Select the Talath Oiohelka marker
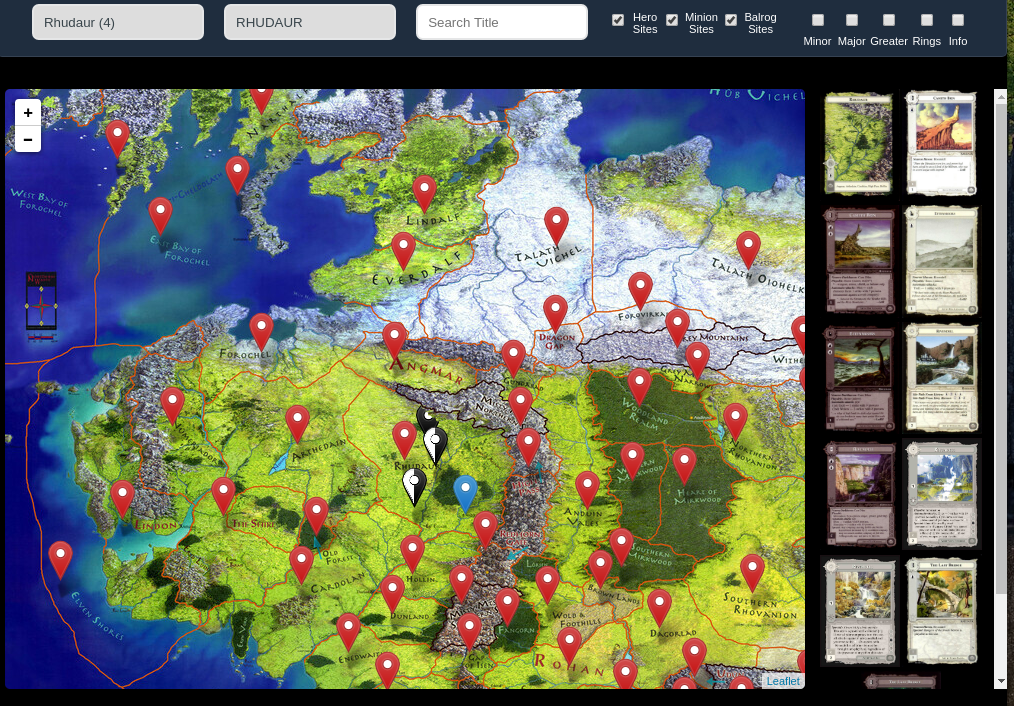 point(748,248)
